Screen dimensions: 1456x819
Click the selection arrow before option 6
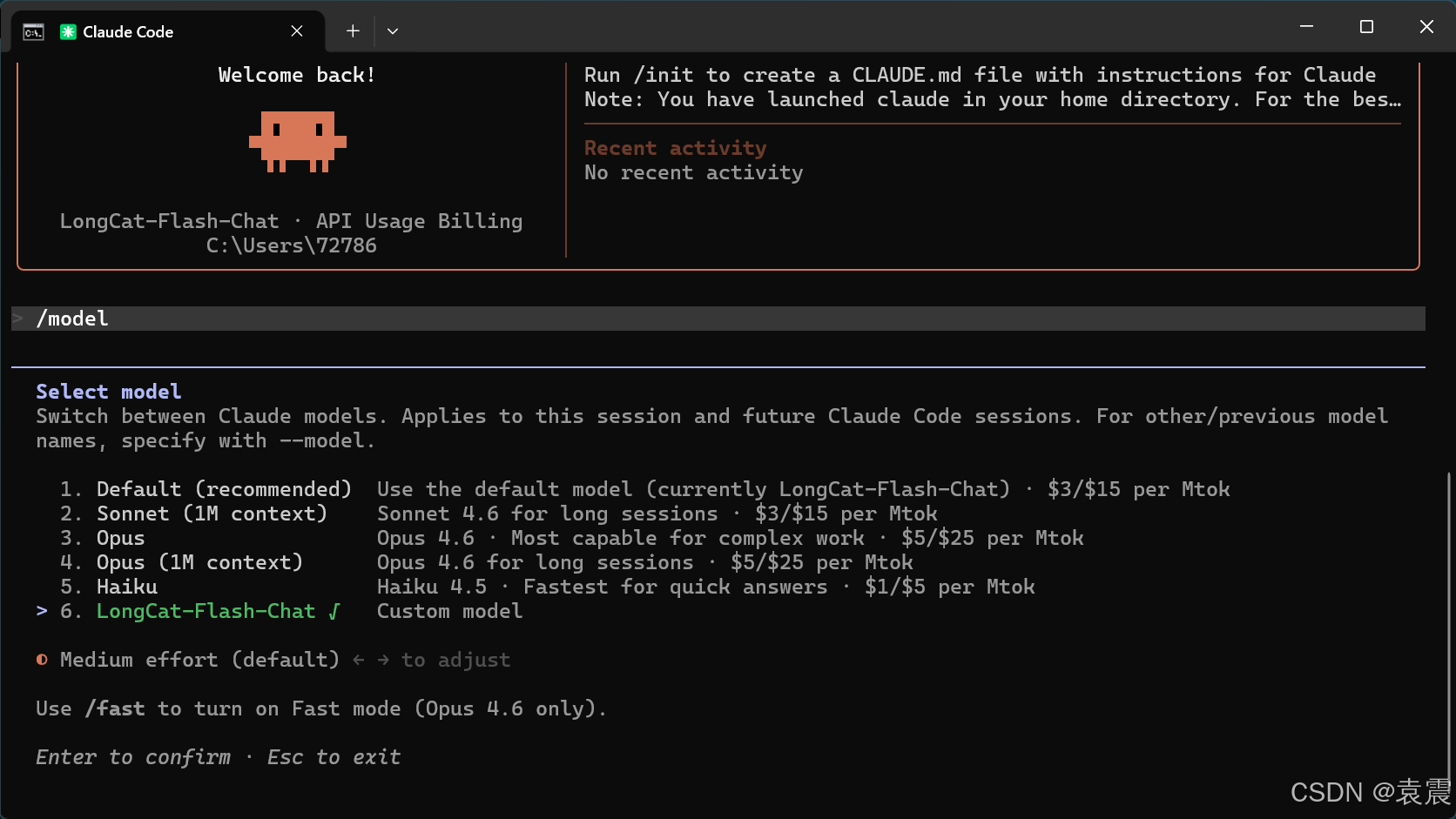click(42, 611)
